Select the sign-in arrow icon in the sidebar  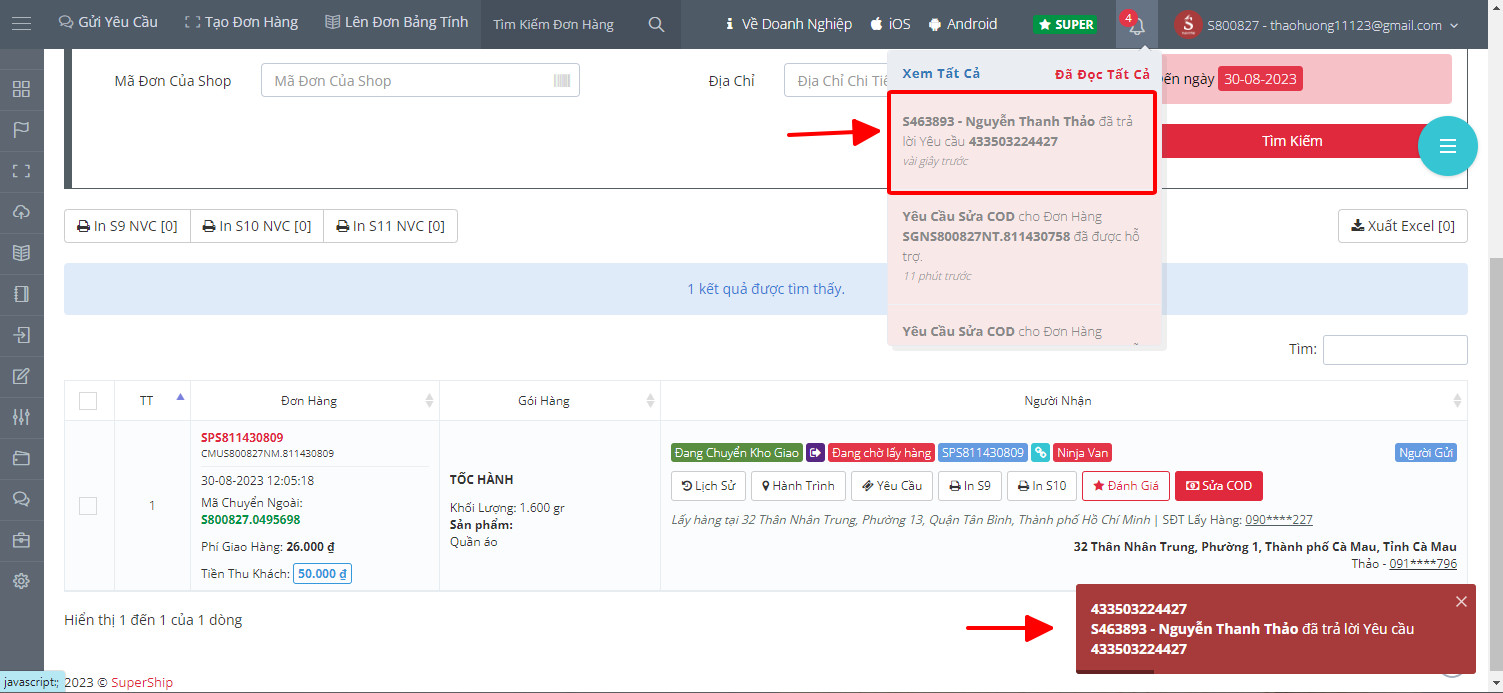pos(21,335)
